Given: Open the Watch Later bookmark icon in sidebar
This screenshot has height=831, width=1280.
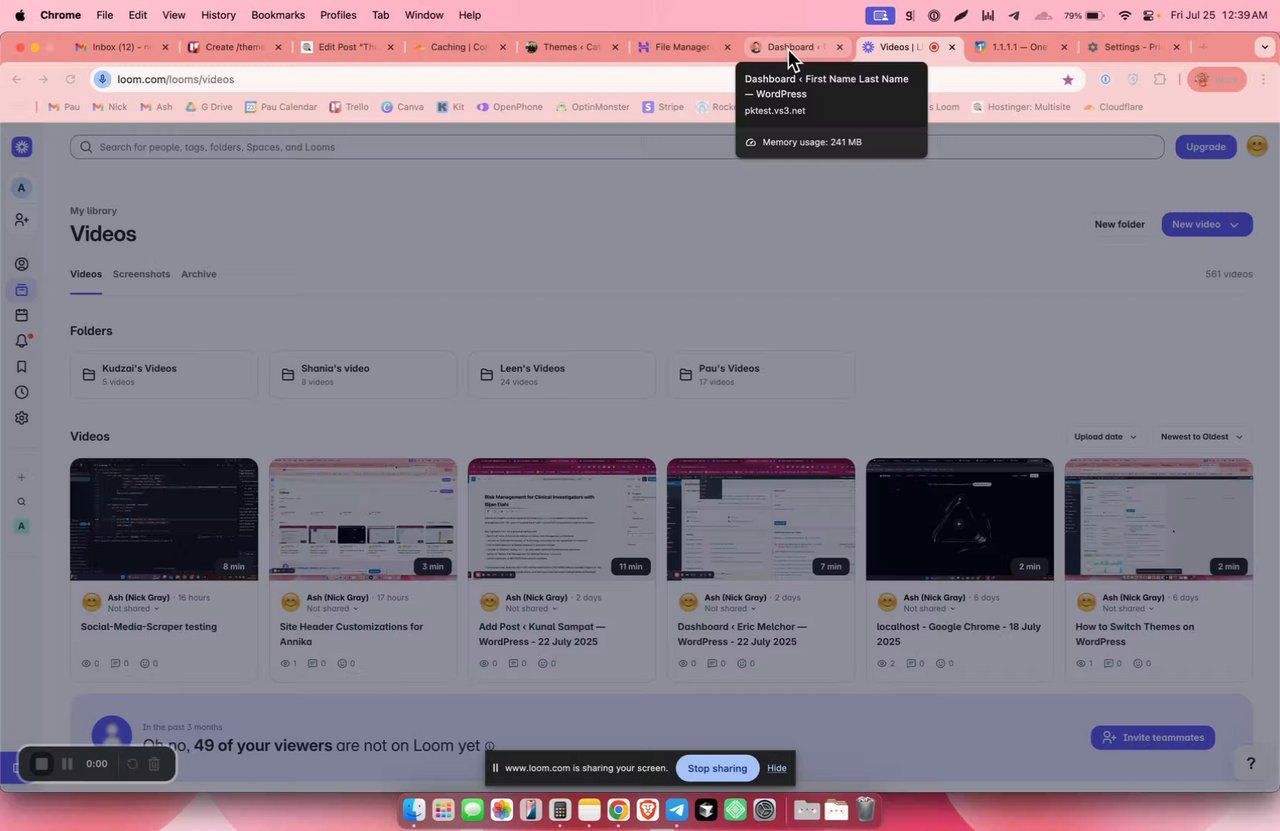Looking at the screenshot, I should point(22,367).
